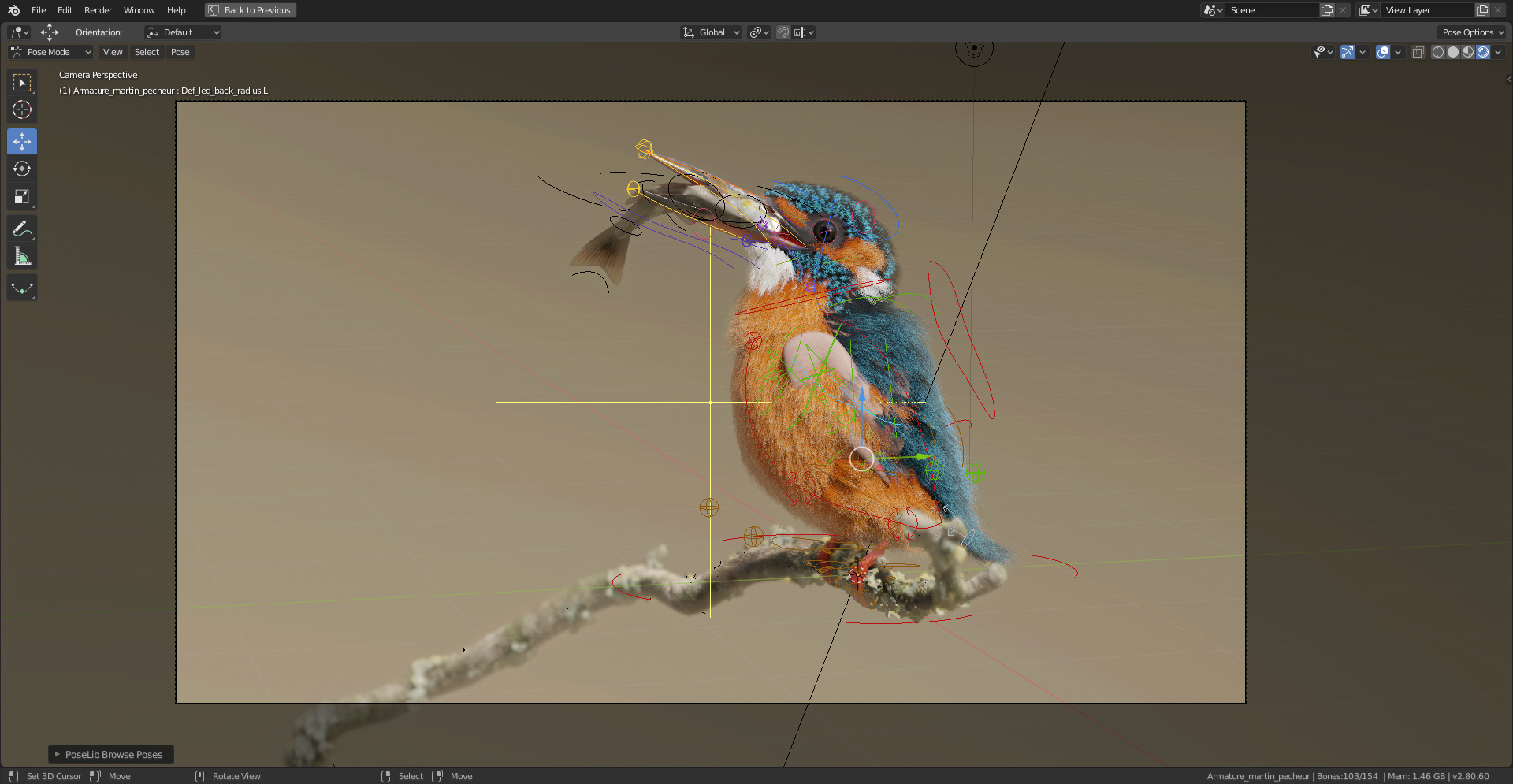1513x784 pixels.
Task: Open the gizmo options dropdown arrow
Action: (1362, 52)
